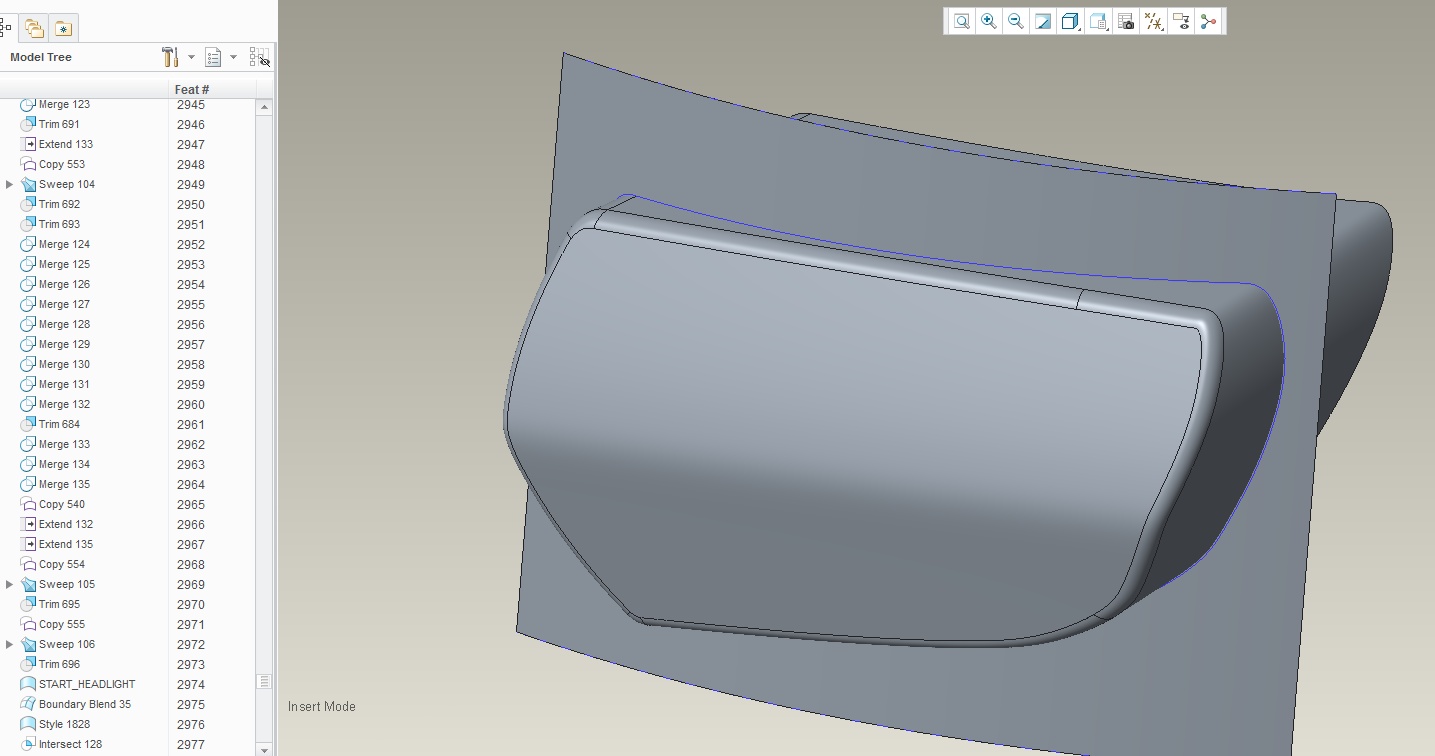Select the Trim 692 feature
Viewport: 1435px width, 756px height.
(59, 204)
